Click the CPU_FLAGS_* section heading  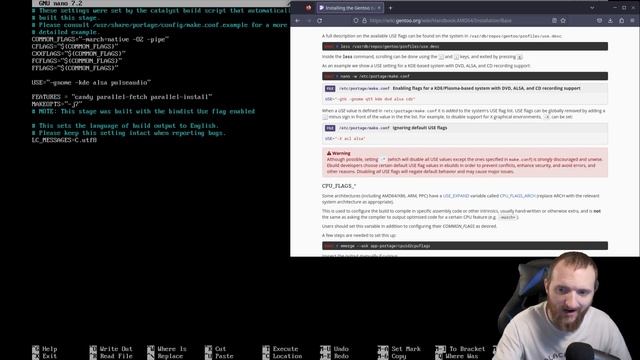pyautogui.click(x=339, y=186)
